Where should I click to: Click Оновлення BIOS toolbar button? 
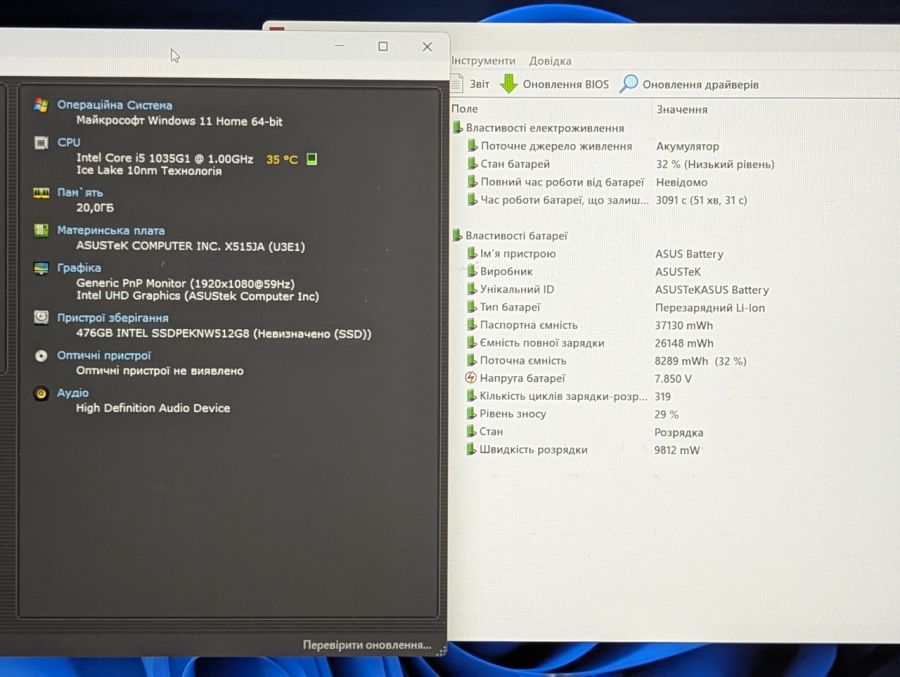[554, 84]
